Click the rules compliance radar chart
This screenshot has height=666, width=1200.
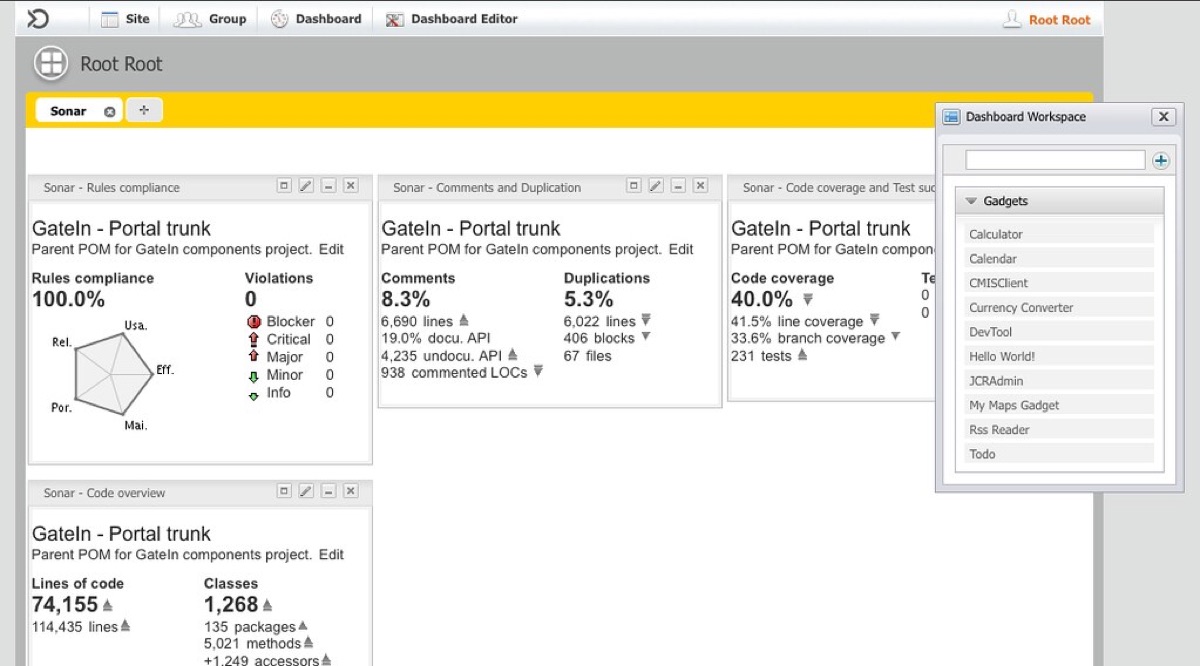[112, 374]
